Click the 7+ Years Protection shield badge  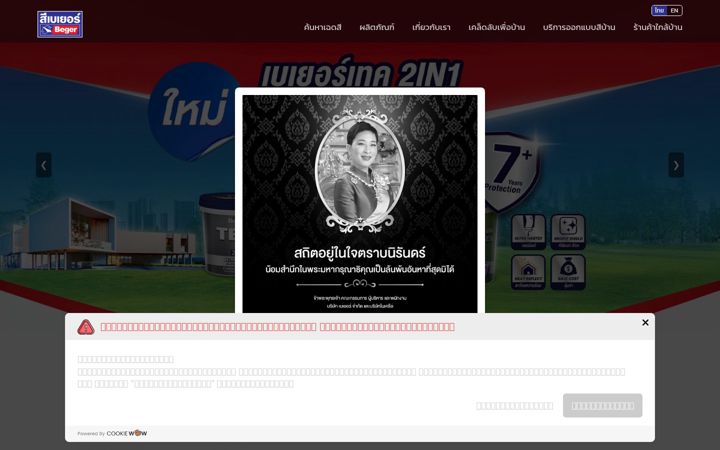512,172
